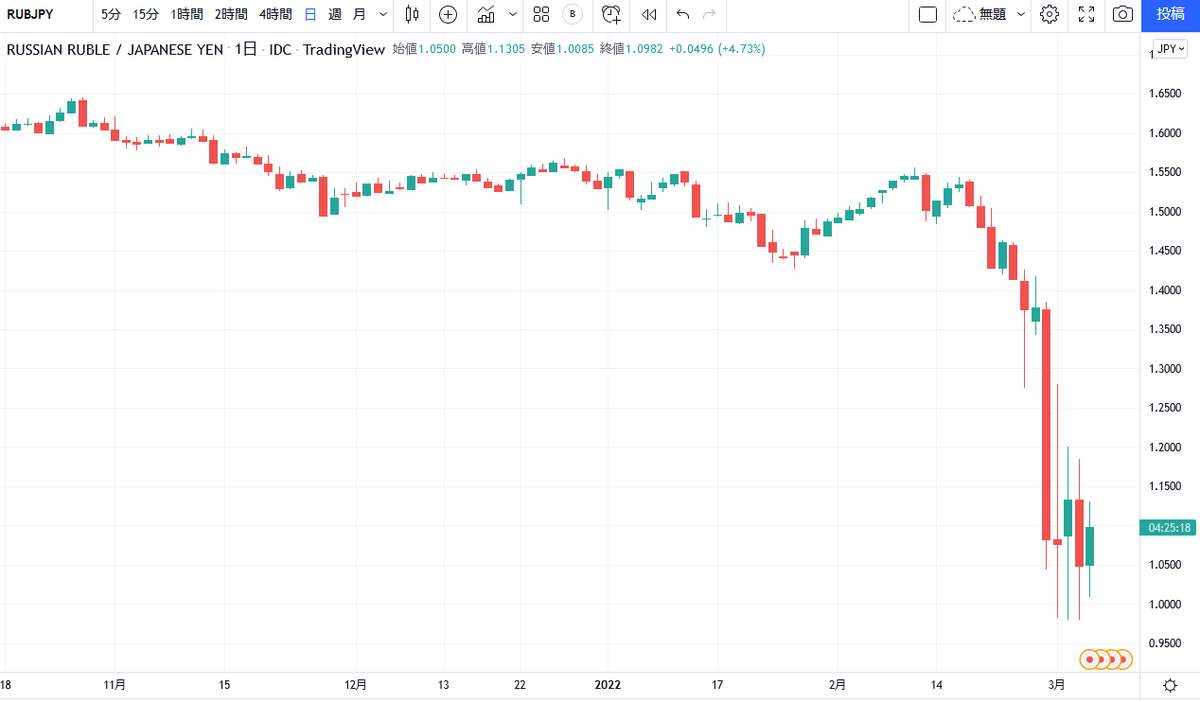Screen dimensions: 1200x702
Task: Open the indicators panel
Action: click(487, 14)
